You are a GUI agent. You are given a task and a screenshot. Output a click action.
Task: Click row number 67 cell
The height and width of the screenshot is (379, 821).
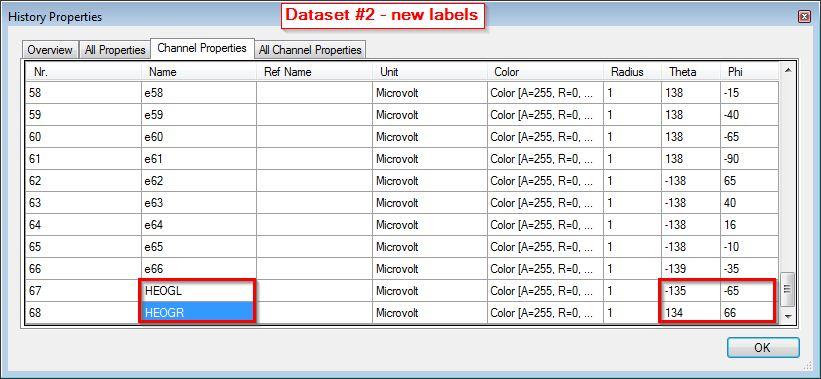click(x=84, y=291)
